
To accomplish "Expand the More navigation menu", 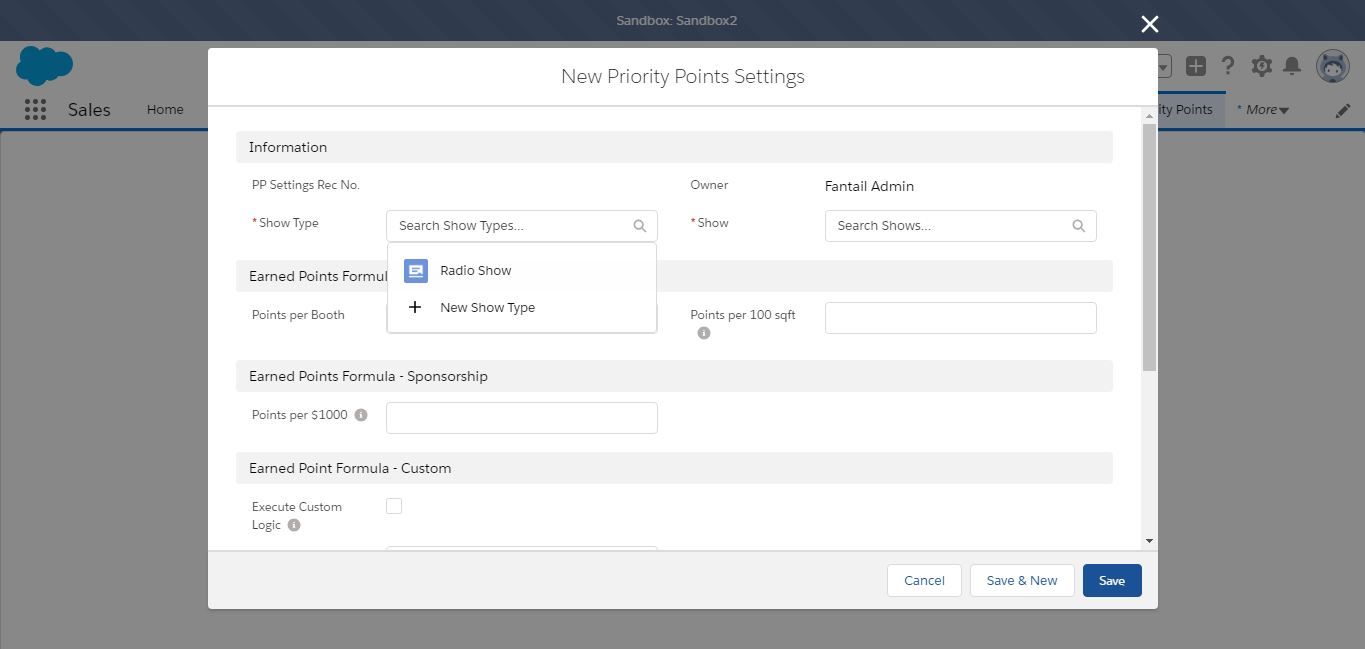I will (x=1266, y=110).
